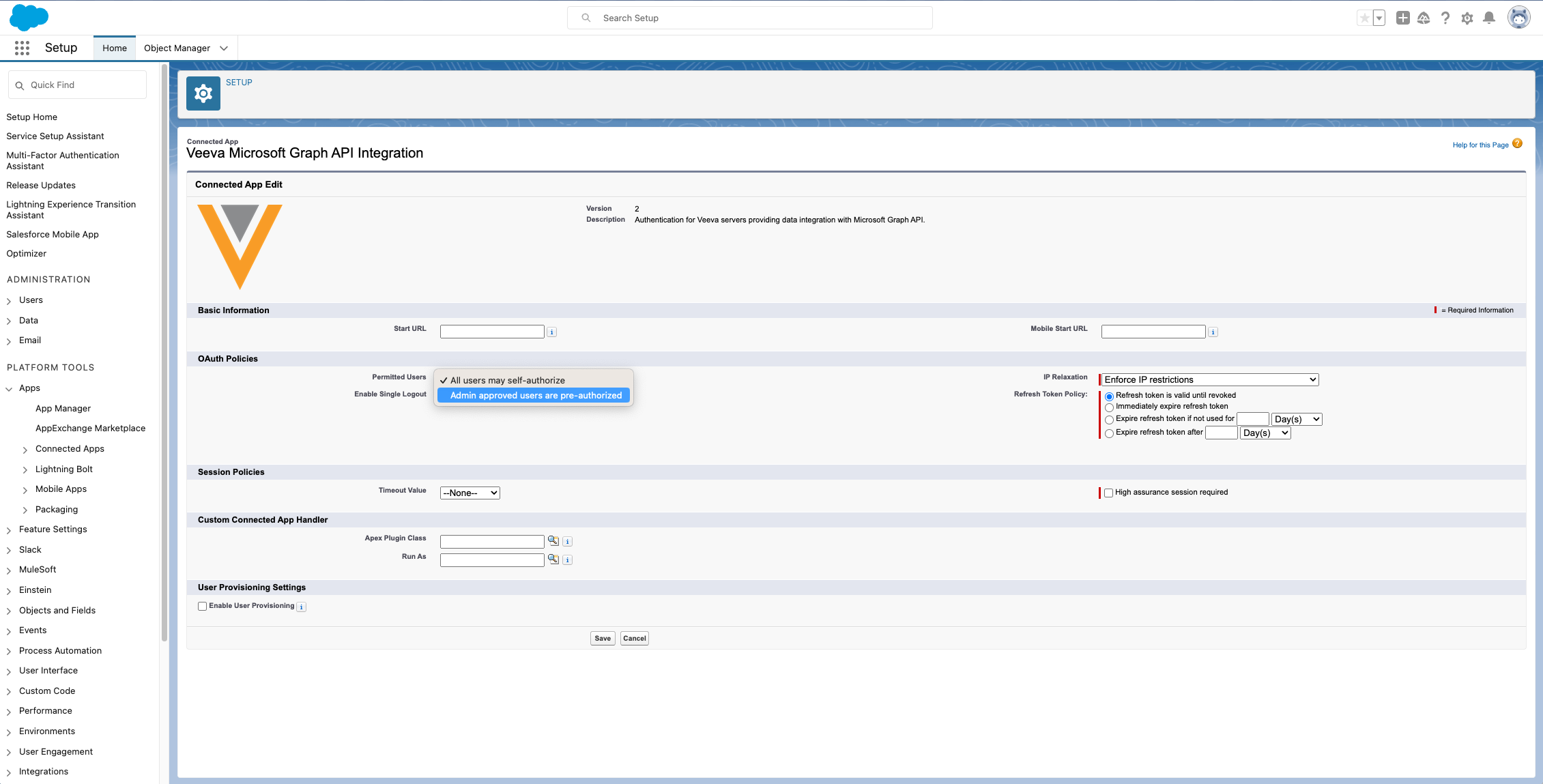Open the Help for this Page link
Image resolution: width=1543 pixels, height=784 pixels.
(x=1480, y=145)
